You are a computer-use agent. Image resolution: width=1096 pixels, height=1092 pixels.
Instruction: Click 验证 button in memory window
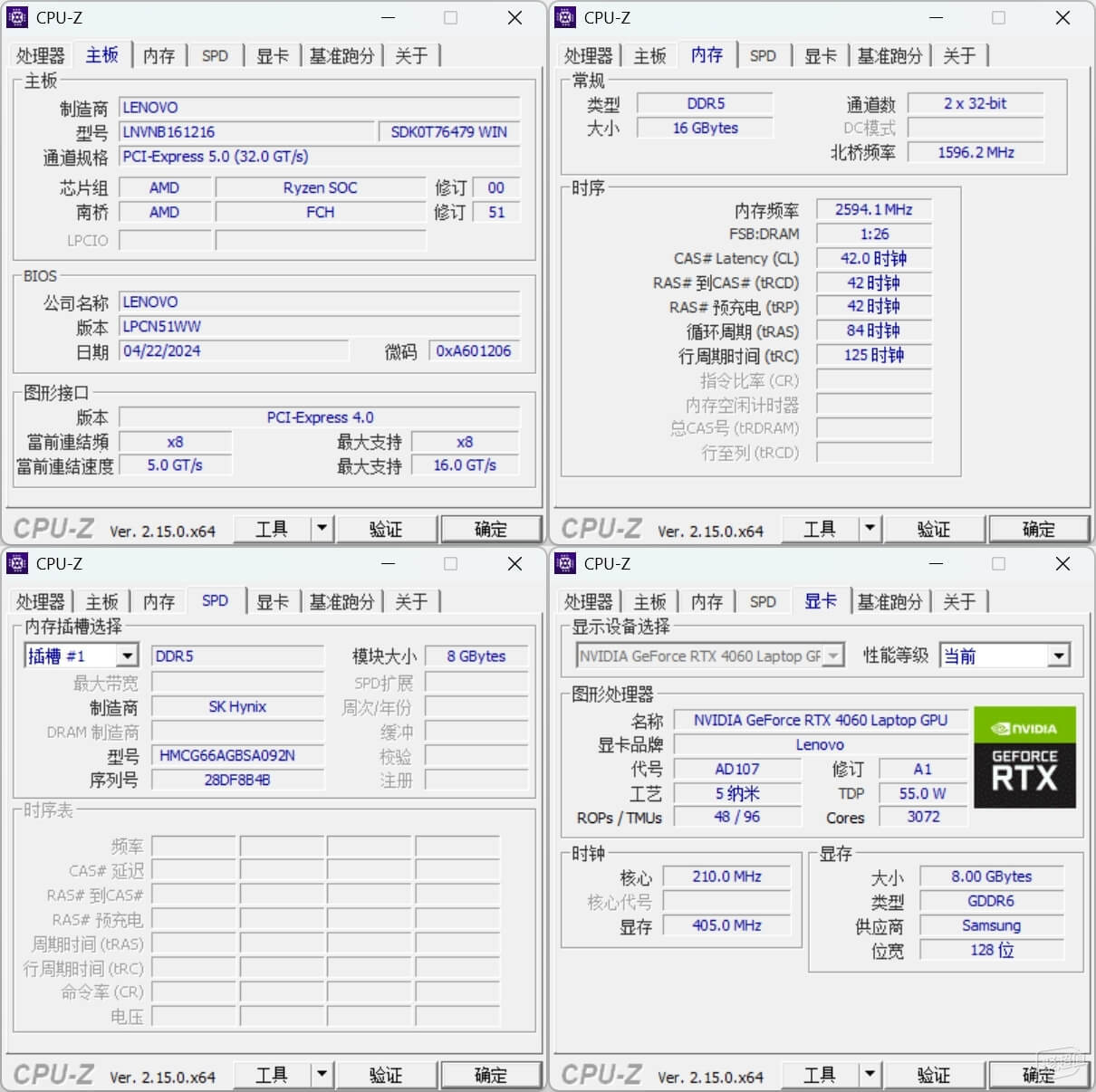[x=934, y=528]
